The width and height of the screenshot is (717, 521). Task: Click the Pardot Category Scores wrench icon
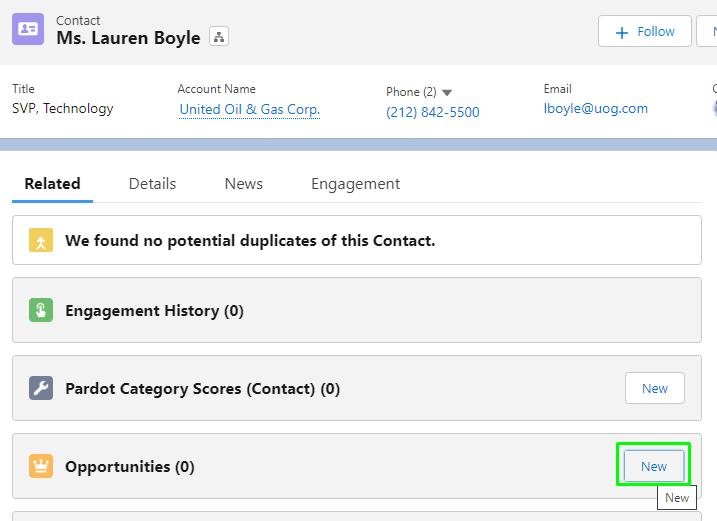click(x=41, y=388)
